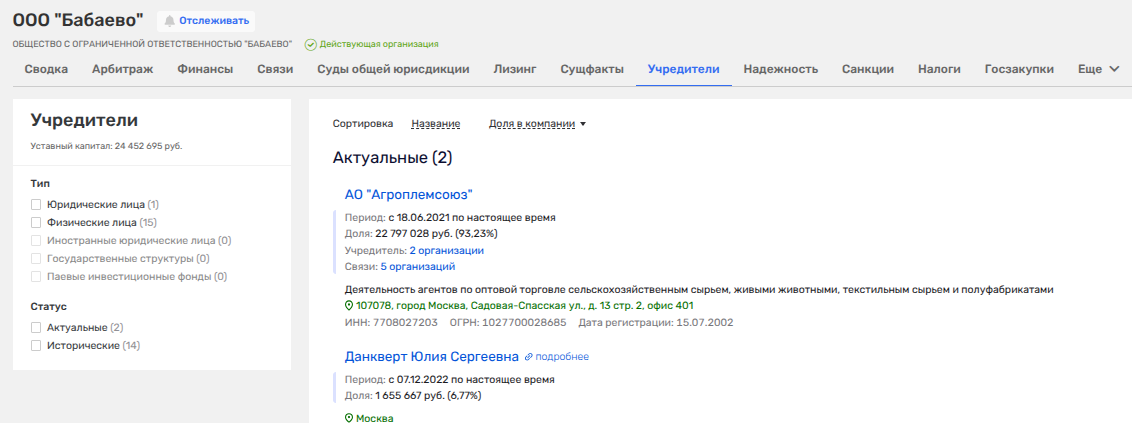The width and height of the screenshot is (1132, 423).
Task: Click the map pin icon by address 107078
Action: [349, 306]
